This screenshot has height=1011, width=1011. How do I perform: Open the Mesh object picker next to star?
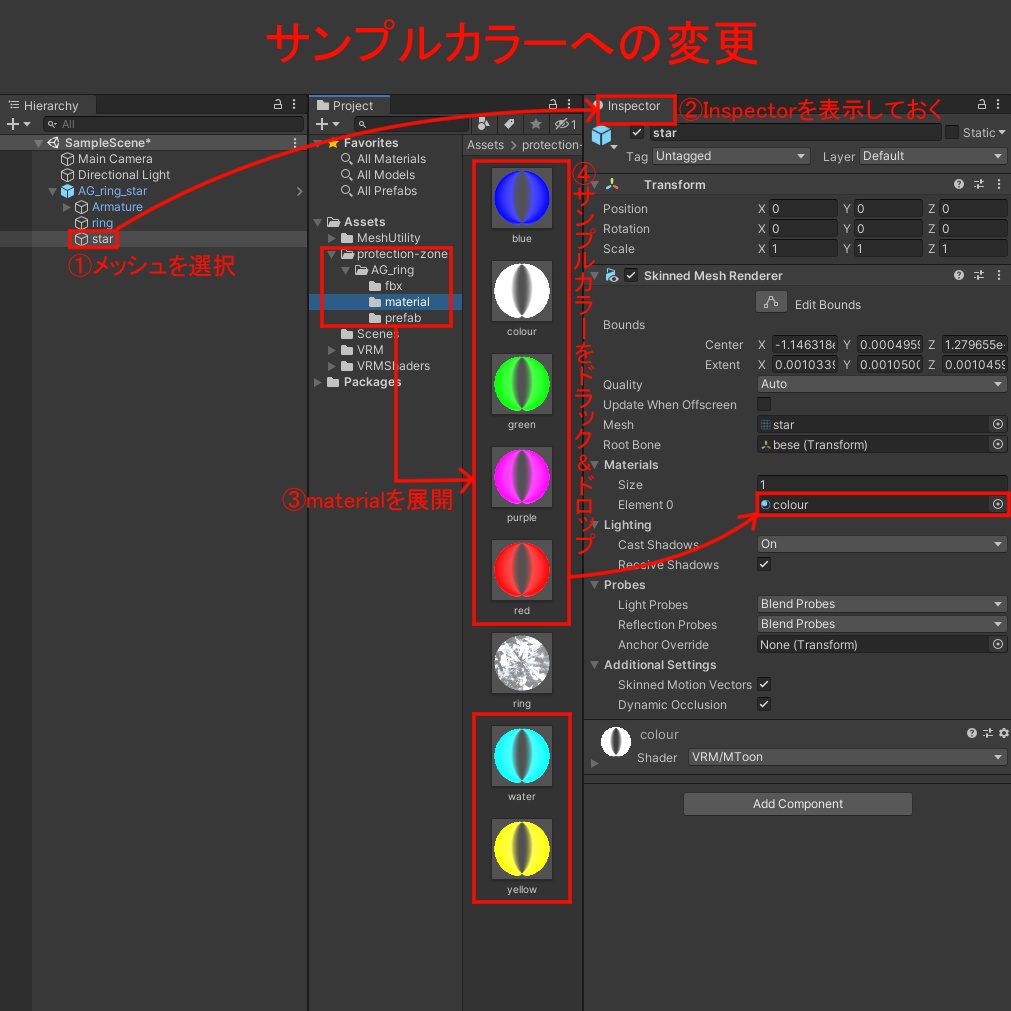pyautogui.click(x=997, y=424)
